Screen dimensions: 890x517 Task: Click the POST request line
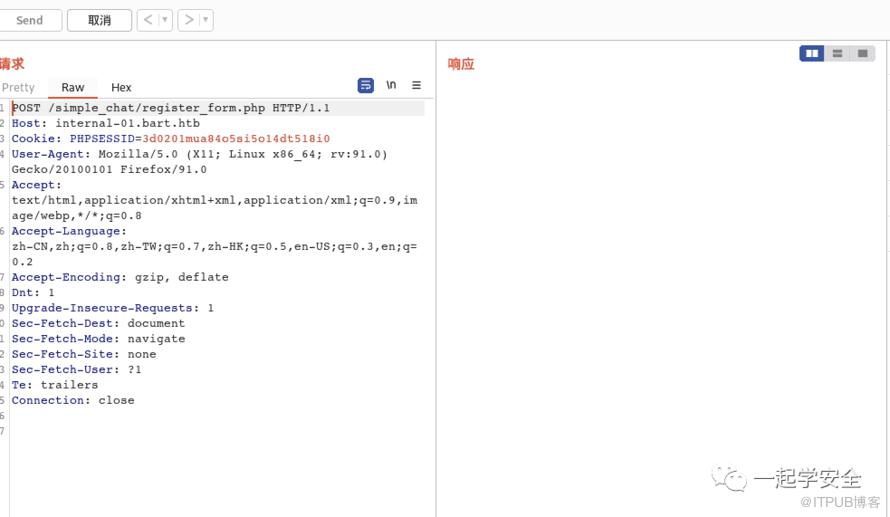171,108
